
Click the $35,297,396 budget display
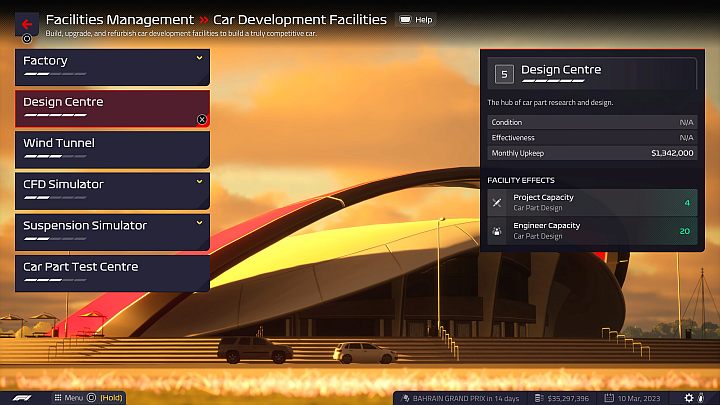[x=559, y=397]
